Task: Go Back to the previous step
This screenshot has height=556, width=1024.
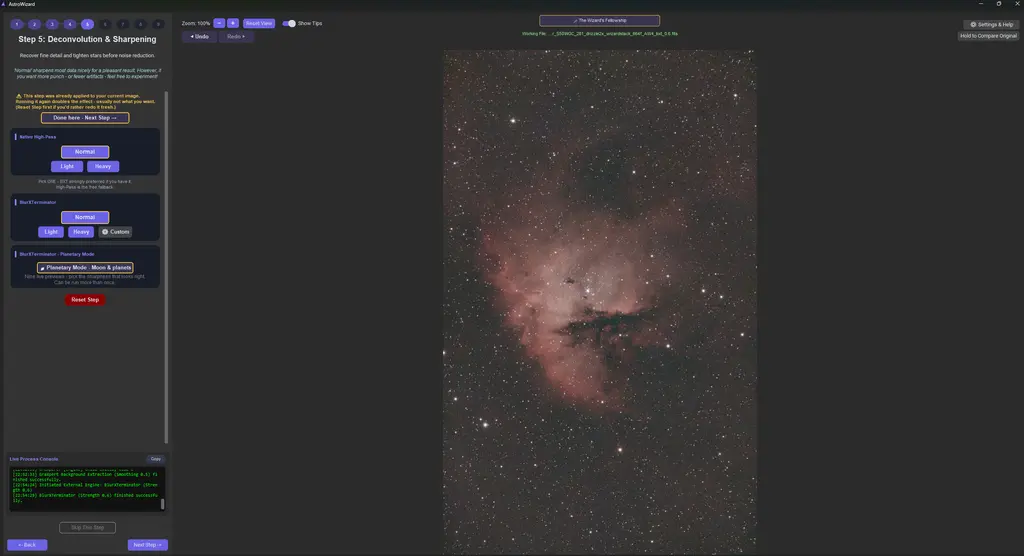Action: pos(27,545)
